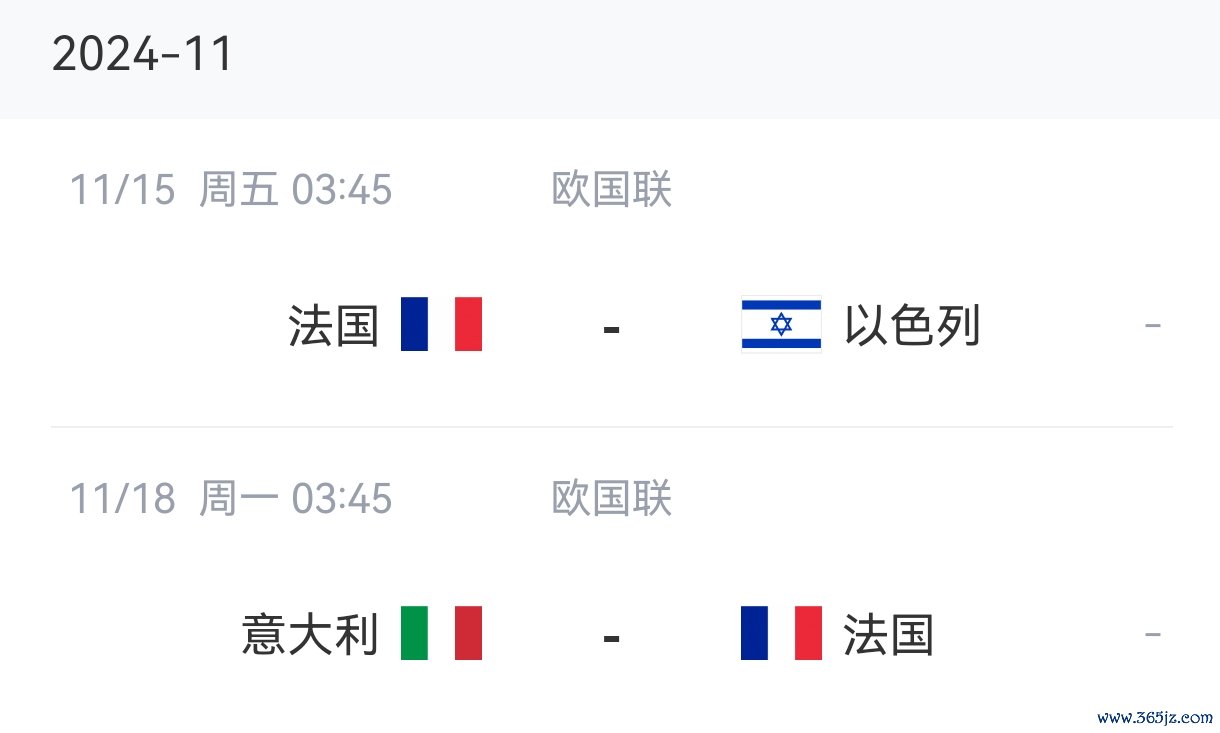
Task: Click the 周一 03:45 kickoff time
Action: [x=295, y=498]
